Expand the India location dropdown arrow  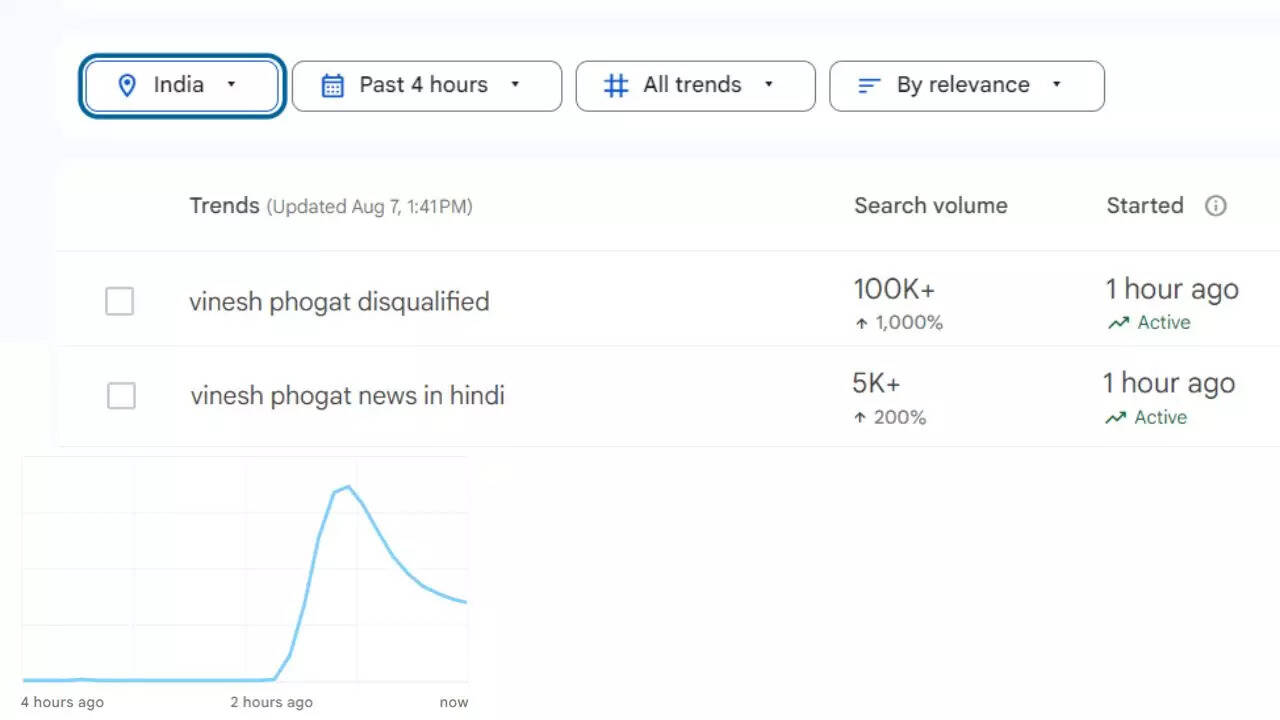pyautogui.click(x=231, y=85)
